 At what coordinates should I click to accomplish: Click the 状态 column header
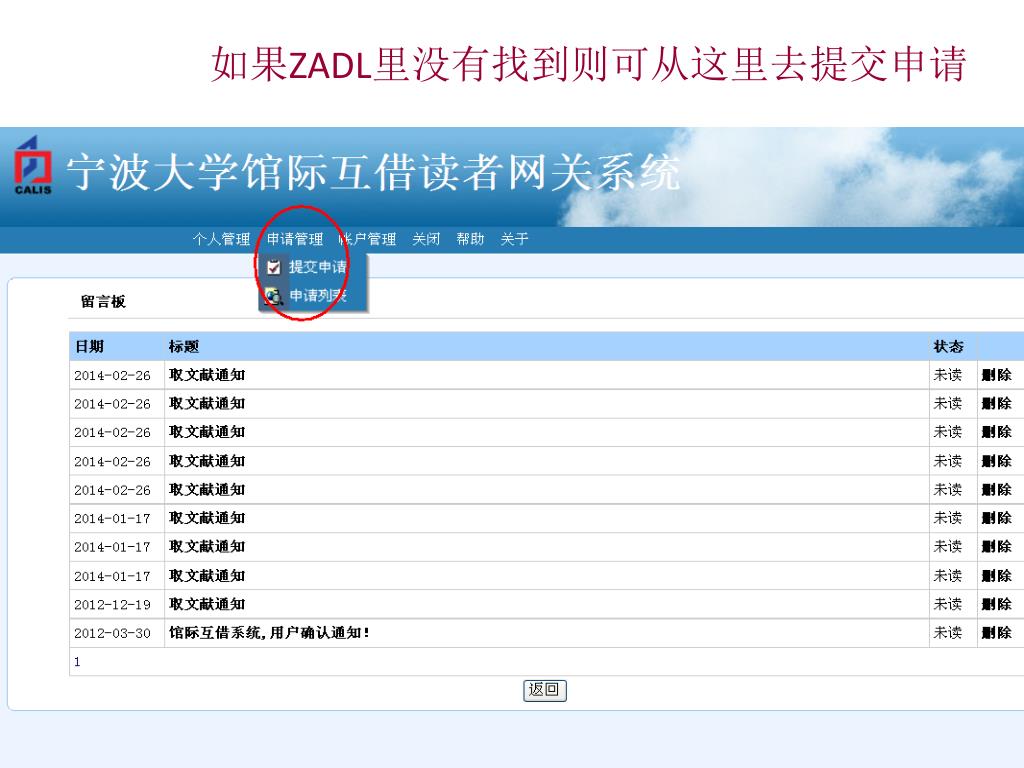pyautogui.click(x=948, y=346)
